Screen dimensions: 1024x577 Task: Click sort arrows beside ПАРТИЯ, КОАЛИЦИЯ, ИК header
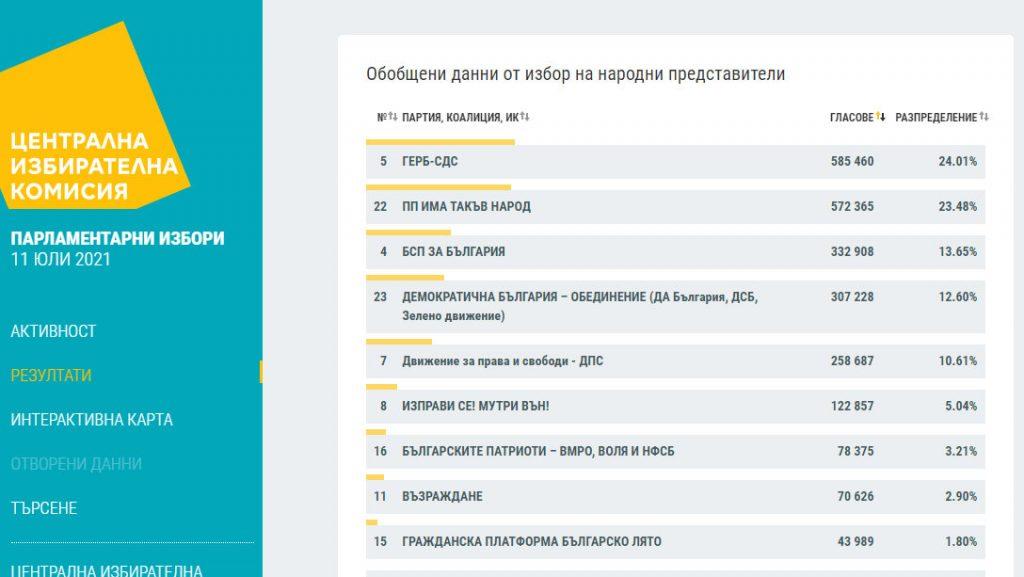pyautogui.click(x=525, y=117)
